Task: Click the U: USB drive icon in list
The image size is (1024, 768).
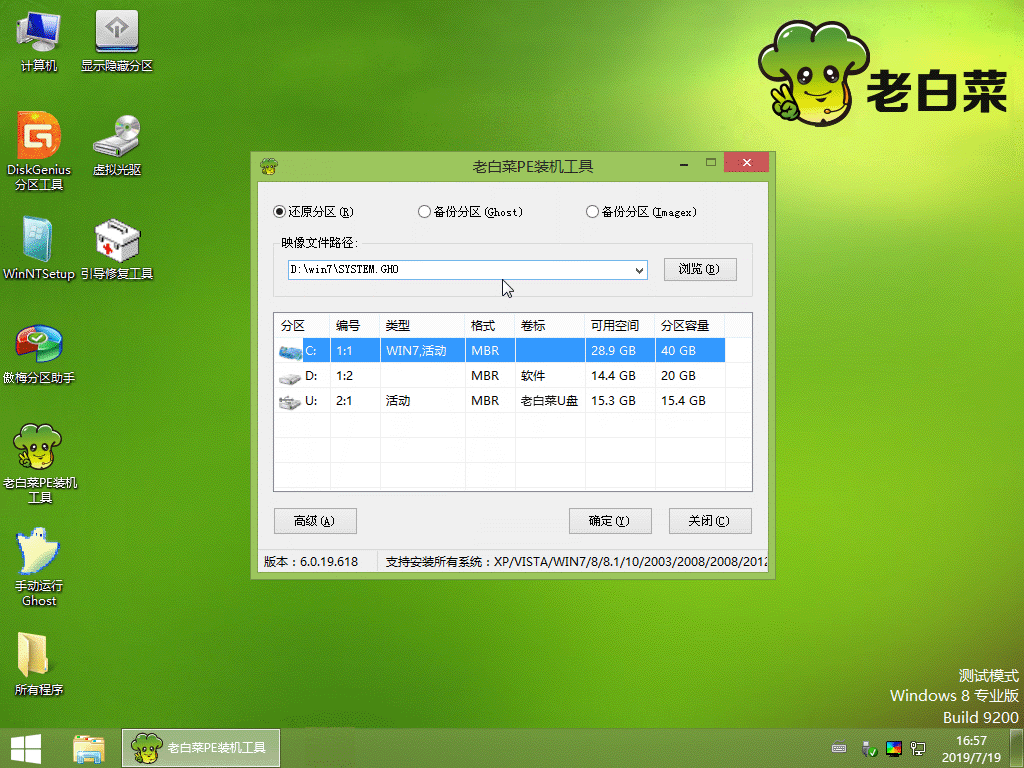Action: point(289,402)
